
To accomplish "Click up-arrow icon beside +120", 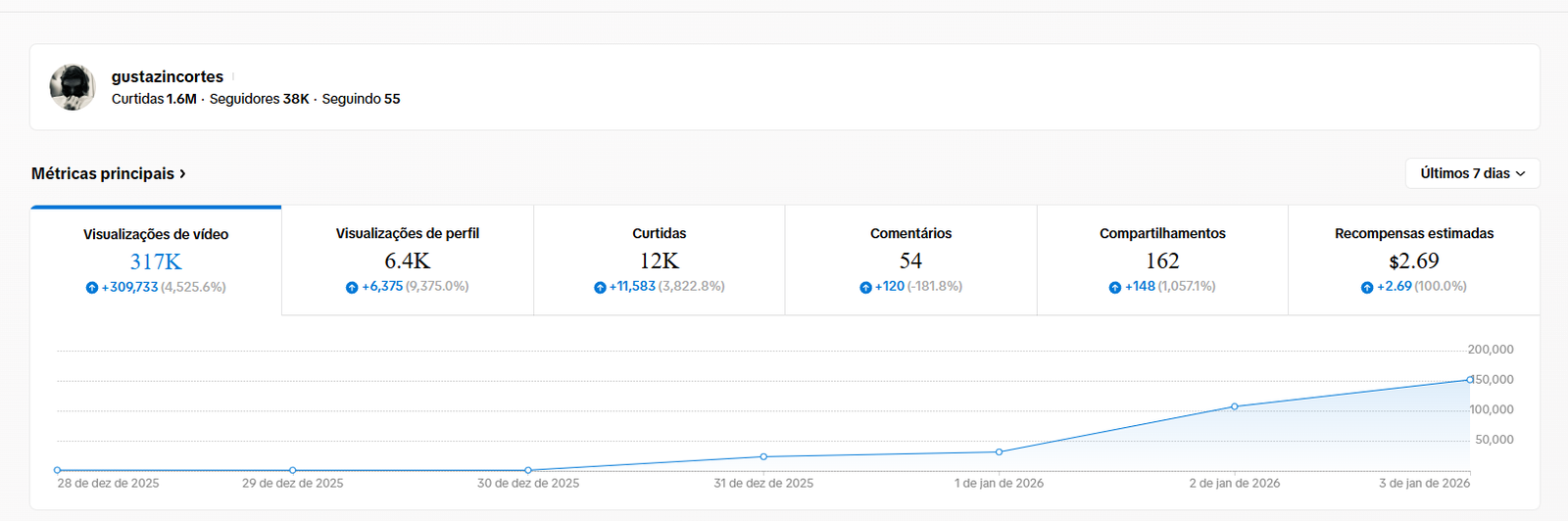I will pyautogui.click(x=865, y=287).
